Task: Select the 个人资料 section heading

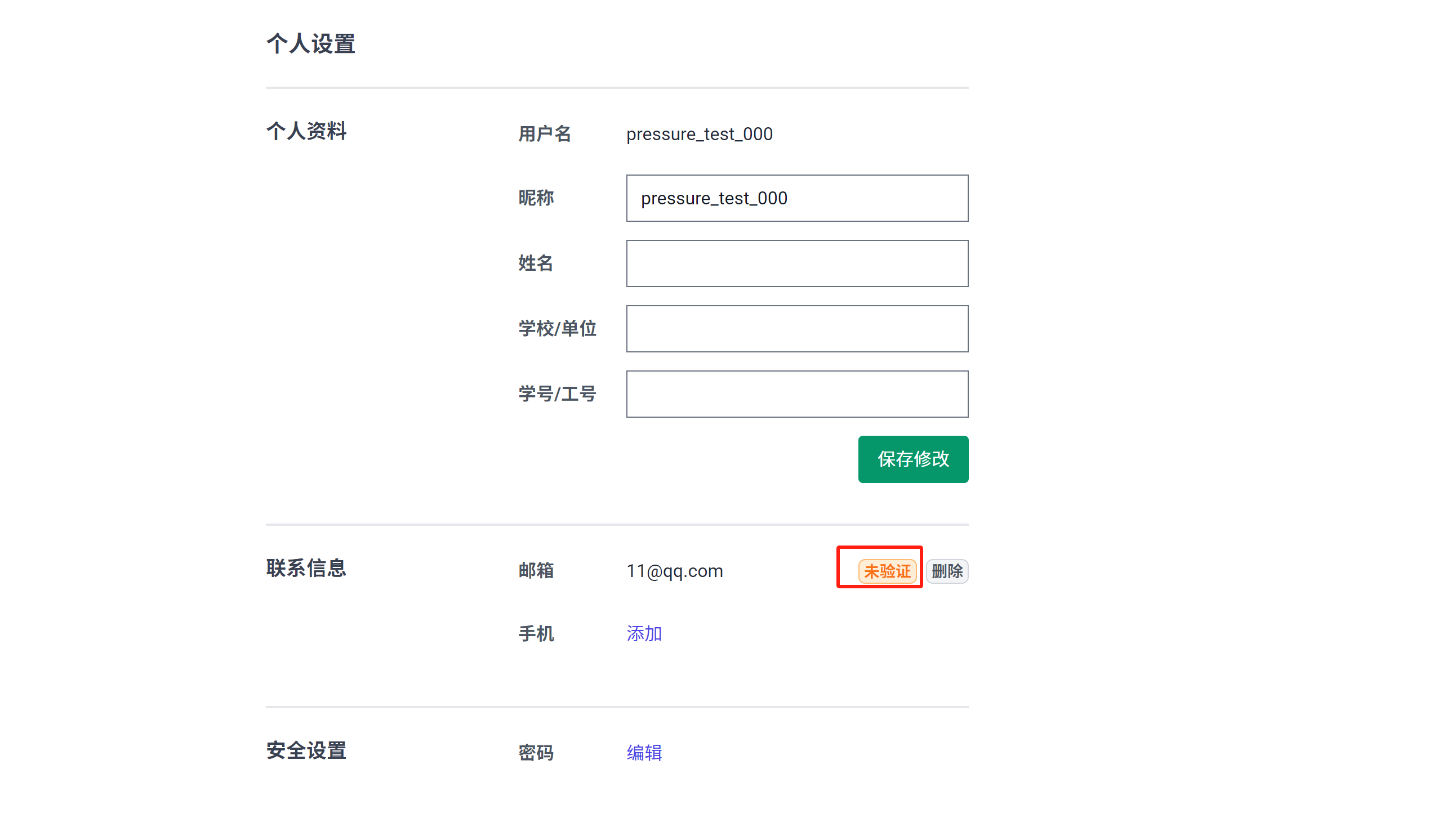Action: tap(306, 131)
